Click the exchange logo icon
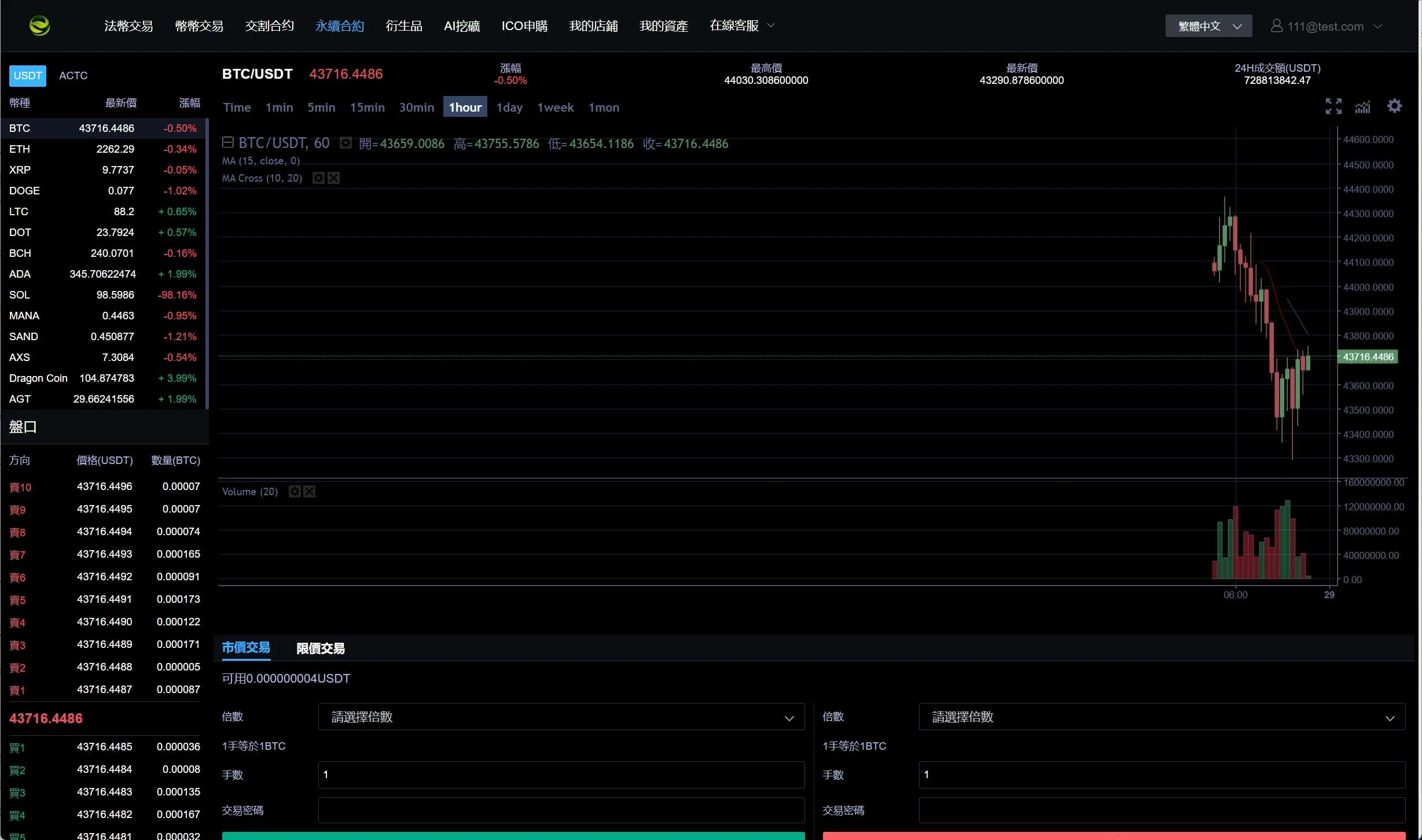This screenshot has width=1422, height=840. click(x=40, y=25)
